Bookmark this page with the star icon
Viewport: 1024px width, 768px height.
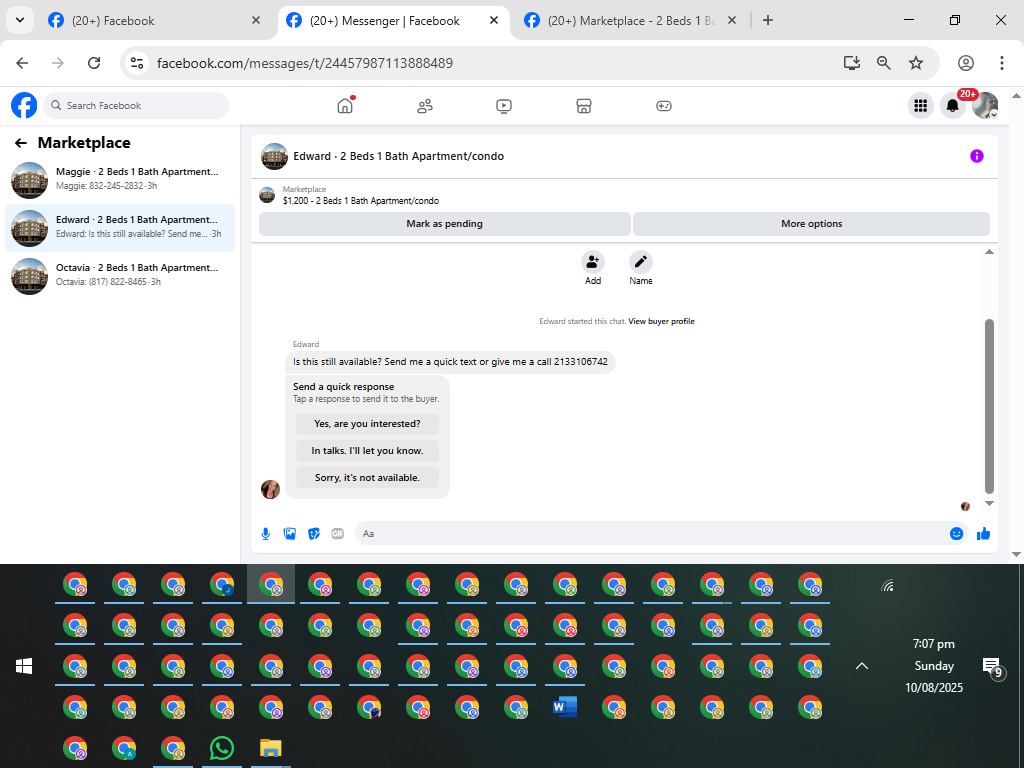916,63
